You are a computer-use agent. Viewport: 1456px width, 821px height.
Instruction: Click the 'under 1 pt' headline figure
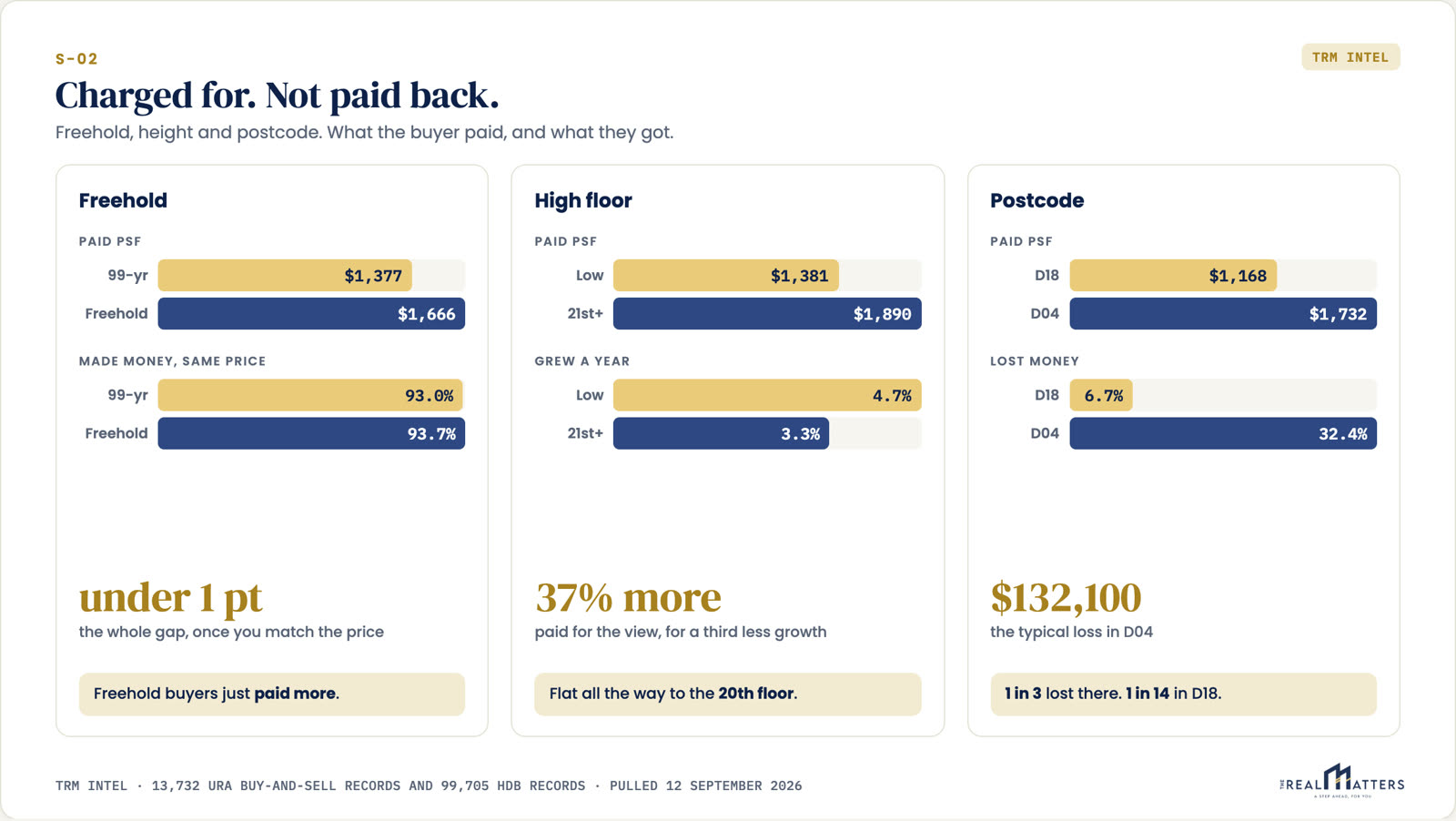[170, 598]
